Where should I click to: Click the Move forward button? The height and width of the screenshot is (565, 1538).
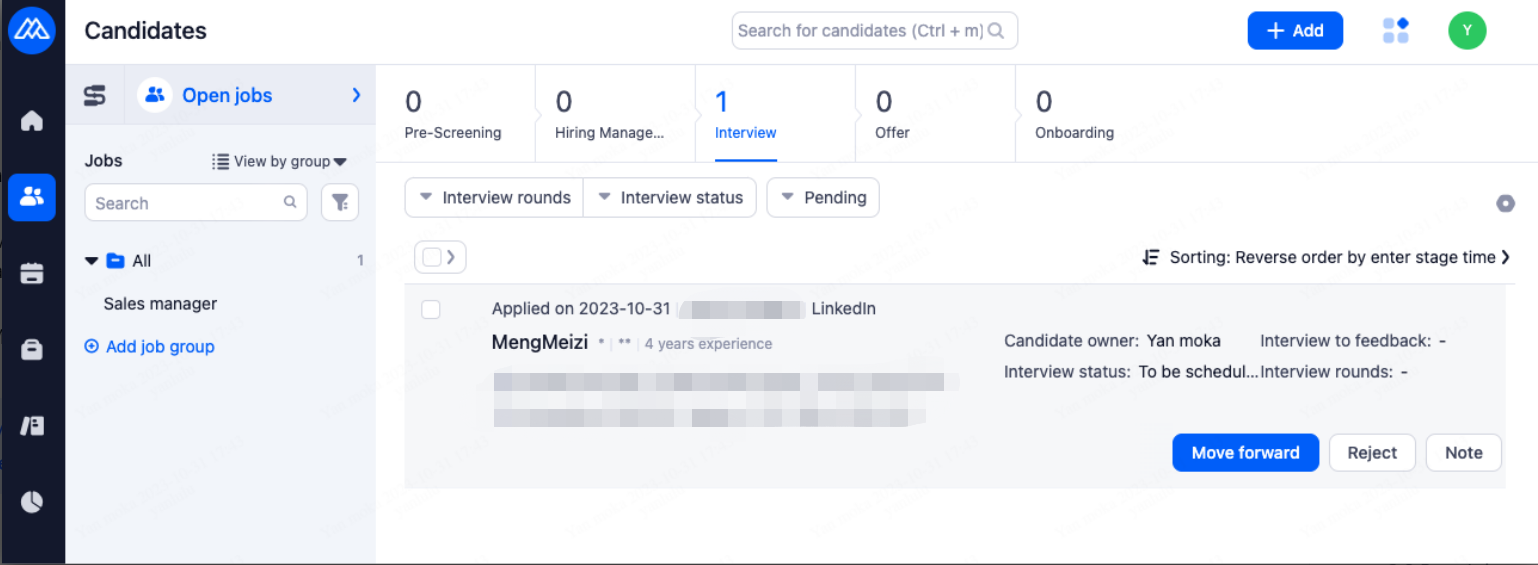coord(1245,453)
